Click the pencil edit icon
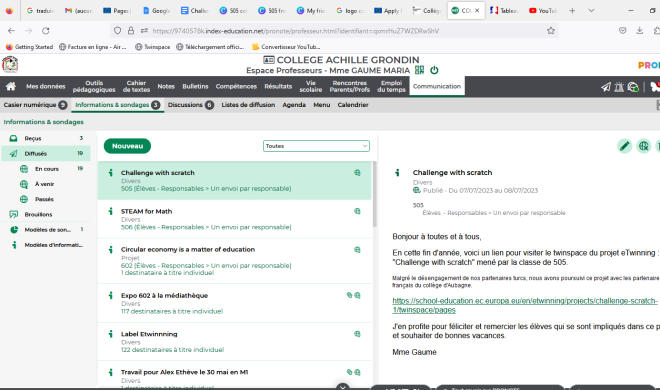 point(625,146)
